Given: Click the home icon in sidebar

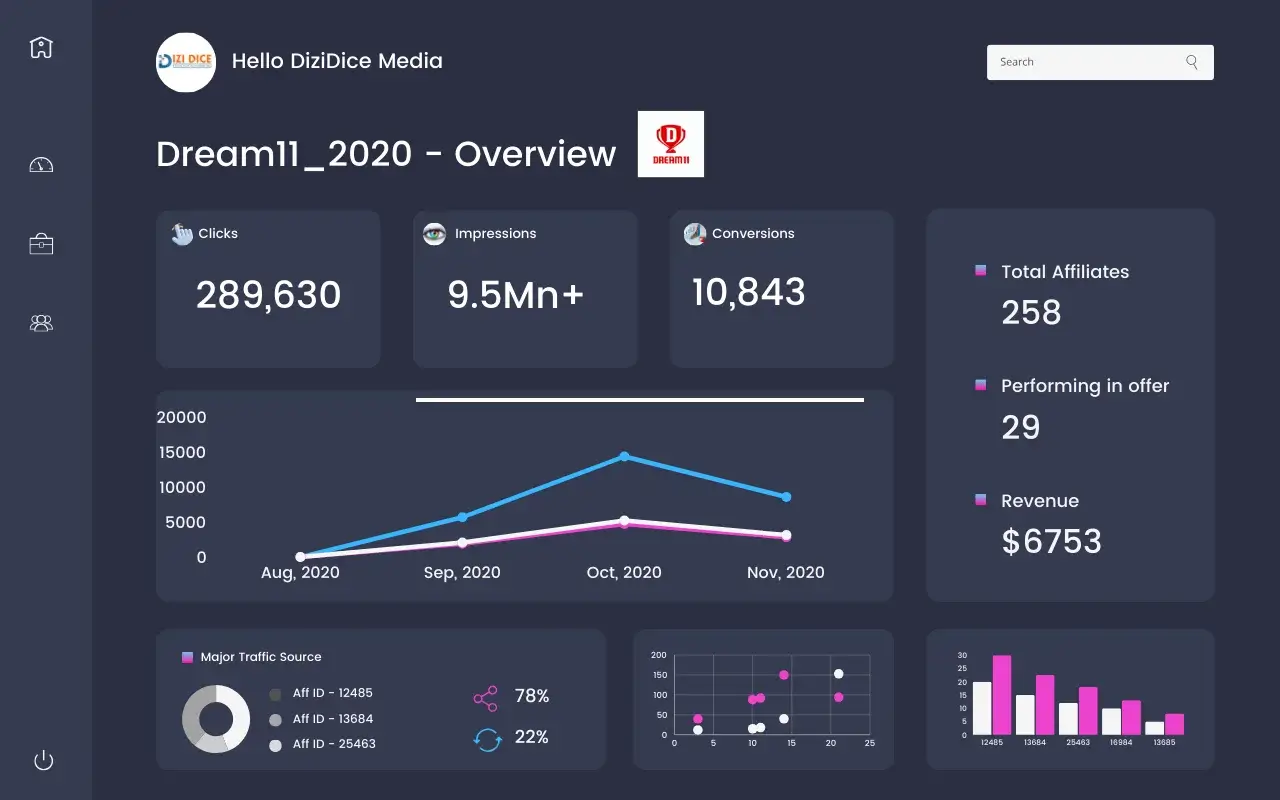Looking at the screenshot, I should click(41, 47).
